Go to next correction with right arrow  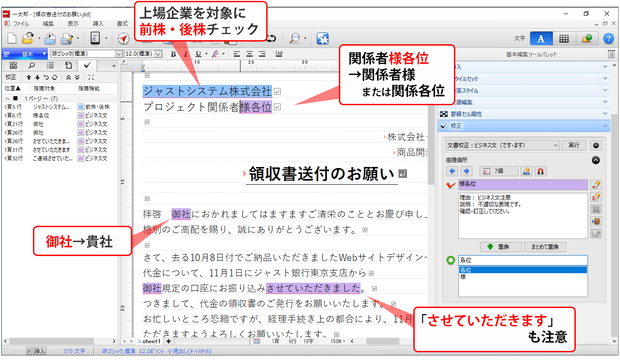coord(466,171)
